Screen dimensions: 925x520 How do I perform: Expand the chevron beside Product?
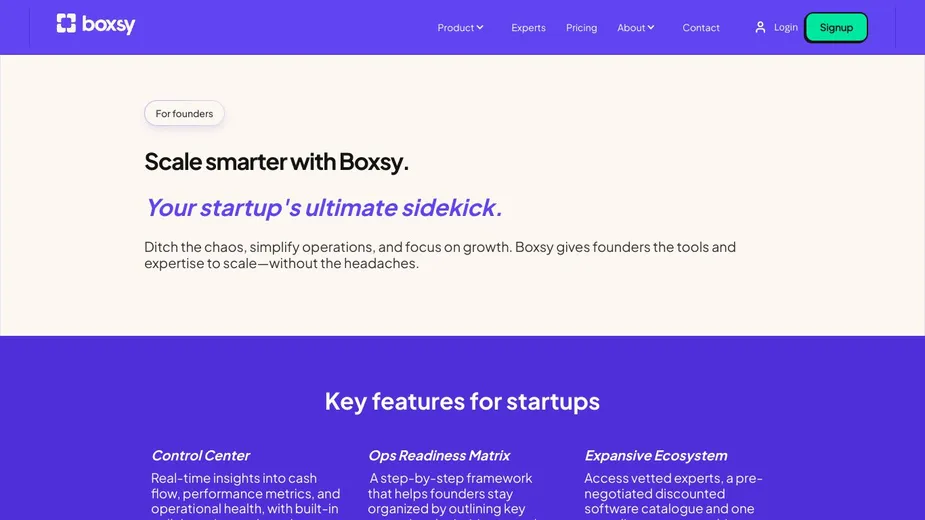[480, 28]
